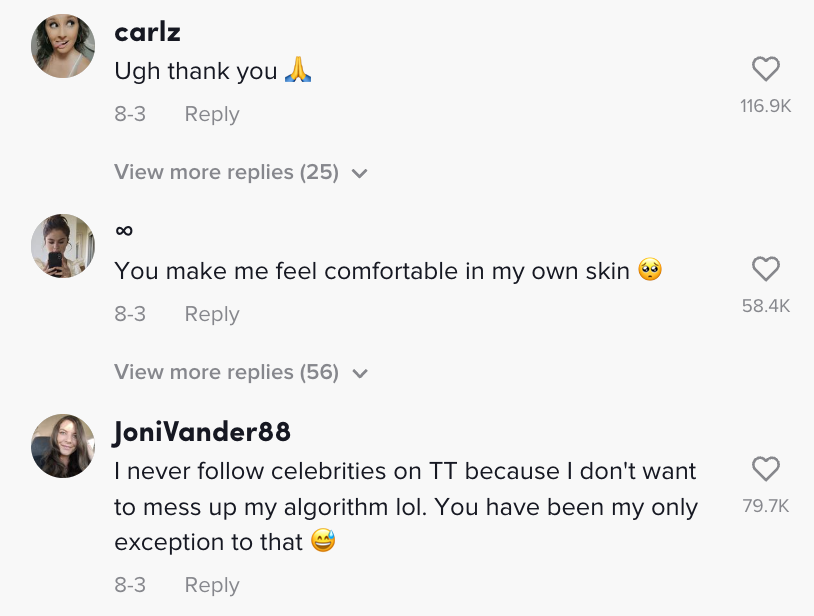
Task: Click the 79.7K like count
Action: [766, 505]
